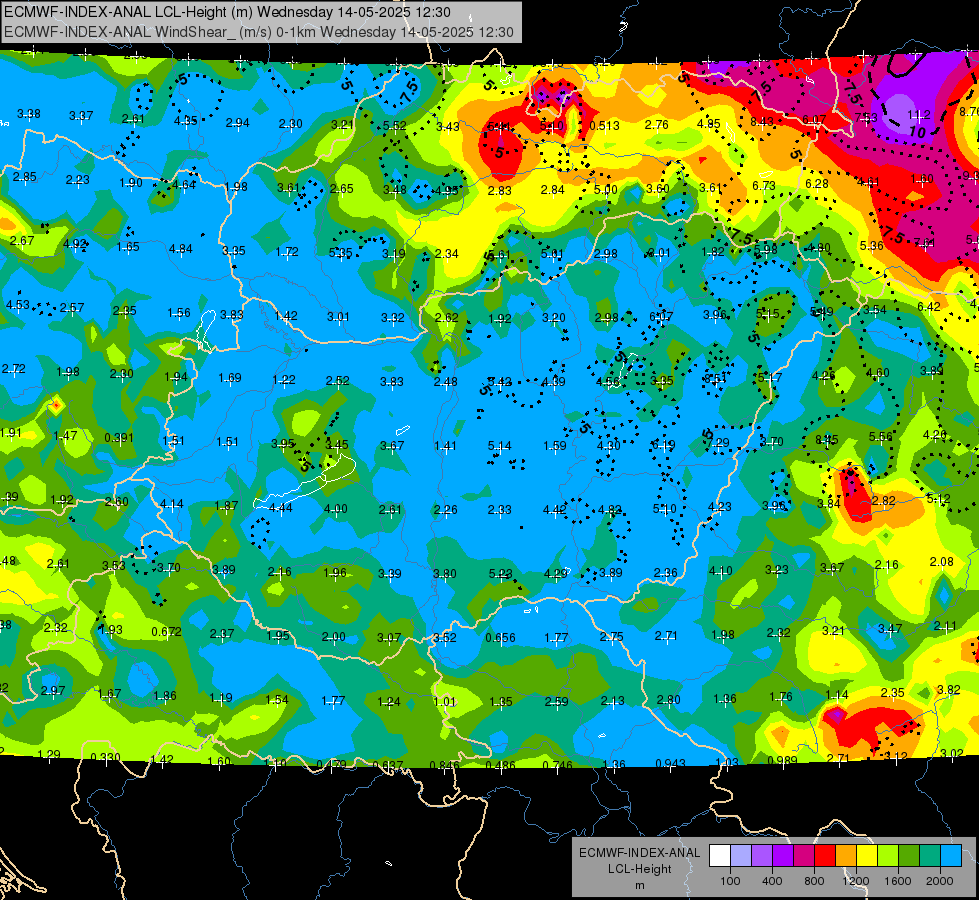Click the WindShear 0-1km title line
The width and height of the screenshot is (979, 900).
[258, 32]
